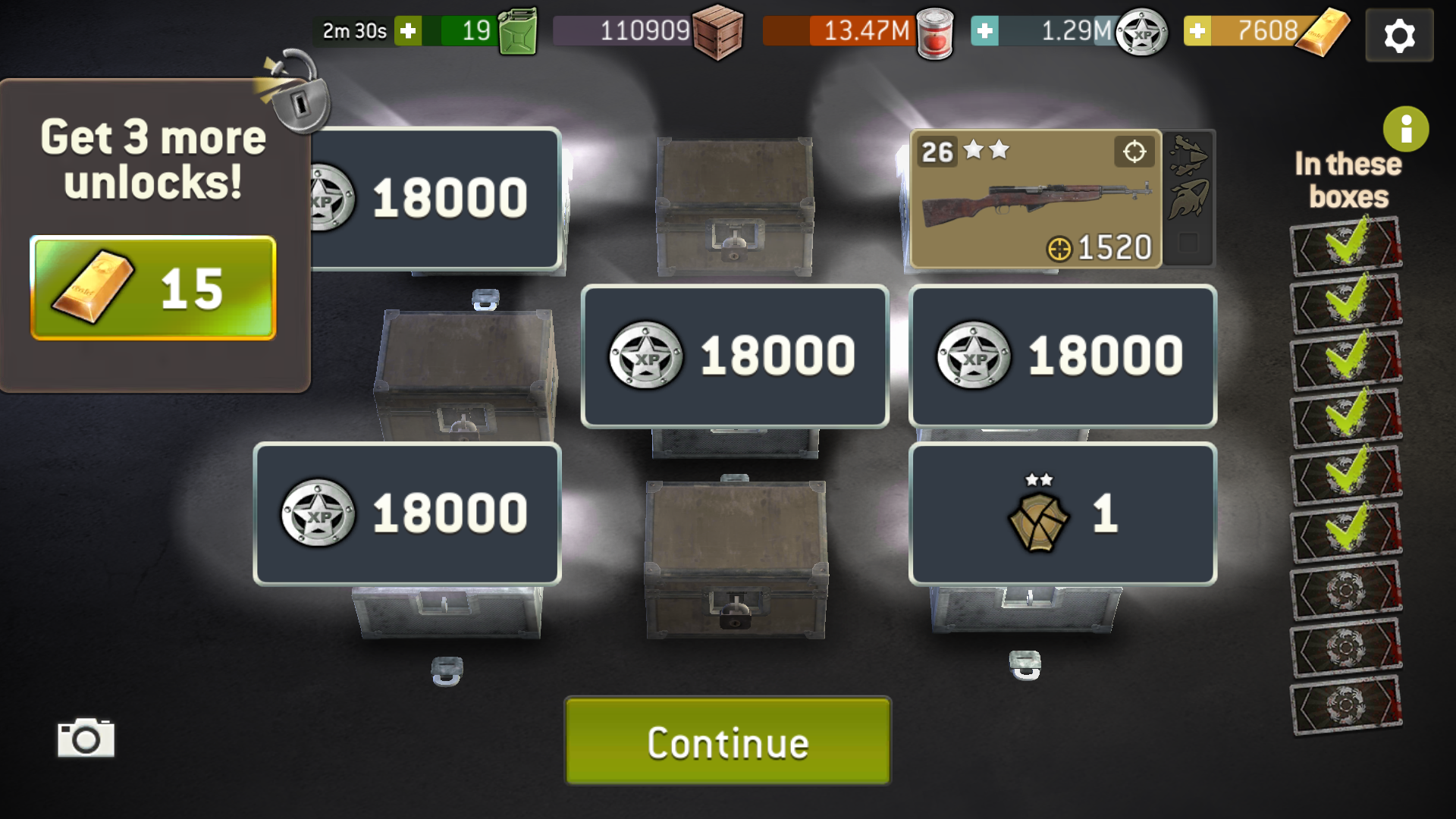1456x819 pixels.
Task: Tap the gold bar icon in top bar
Action: click(x=1323, y=32)
